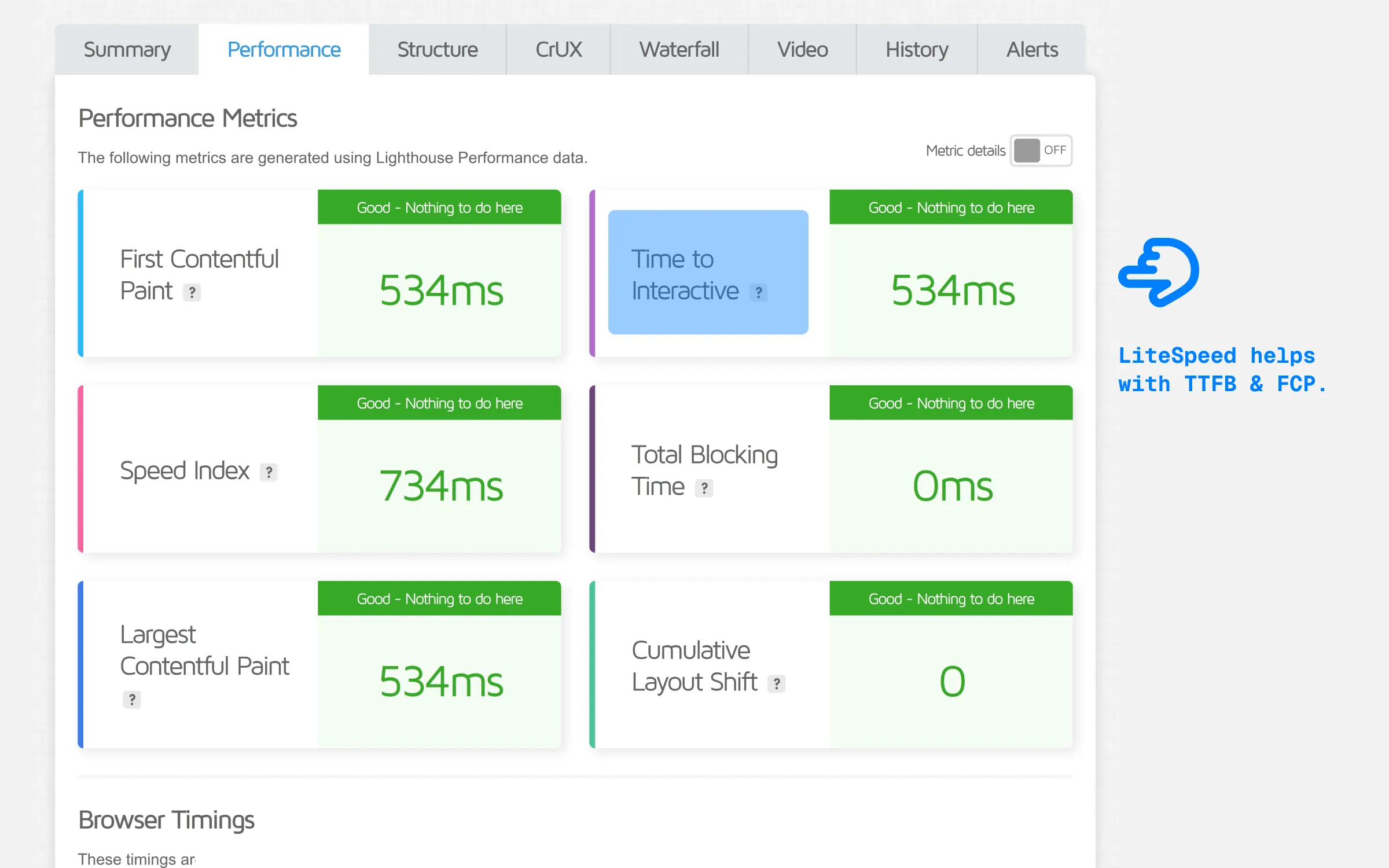Viewport: 1389px width, 868px height.
Task: Click Time to Interactive help icon
Action: 758,292
